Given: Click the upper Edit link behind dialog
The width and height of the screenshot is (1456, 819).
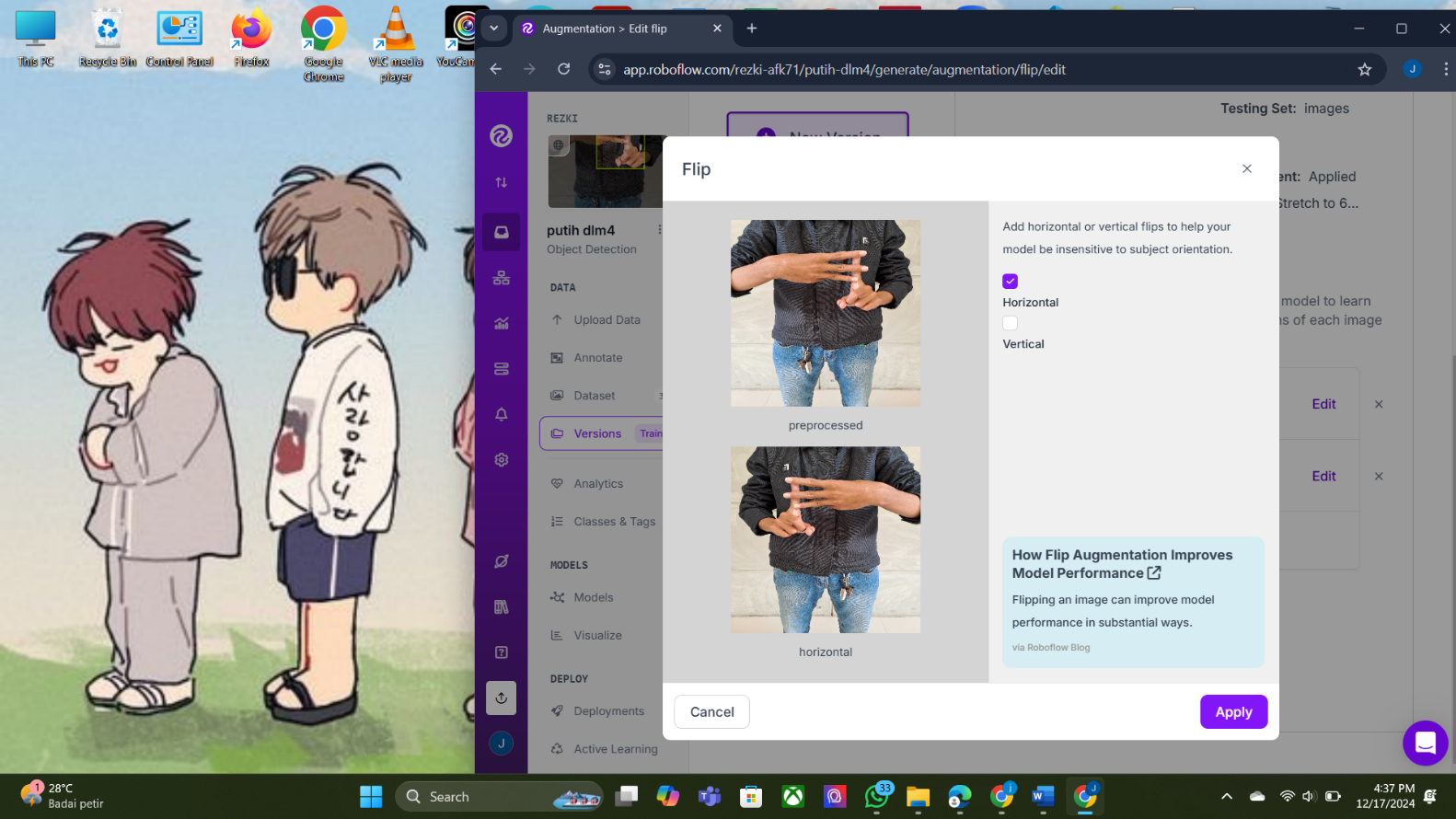Looking at the screenshot, I should [1323, 404].
